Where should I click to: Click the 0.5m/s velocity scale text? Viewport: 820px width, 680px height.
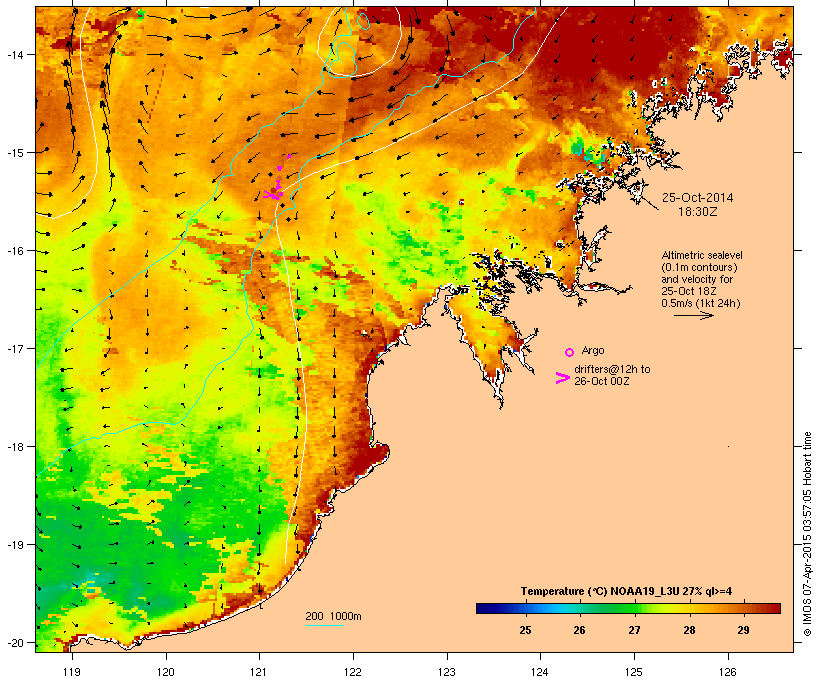[x=701, y=303]
